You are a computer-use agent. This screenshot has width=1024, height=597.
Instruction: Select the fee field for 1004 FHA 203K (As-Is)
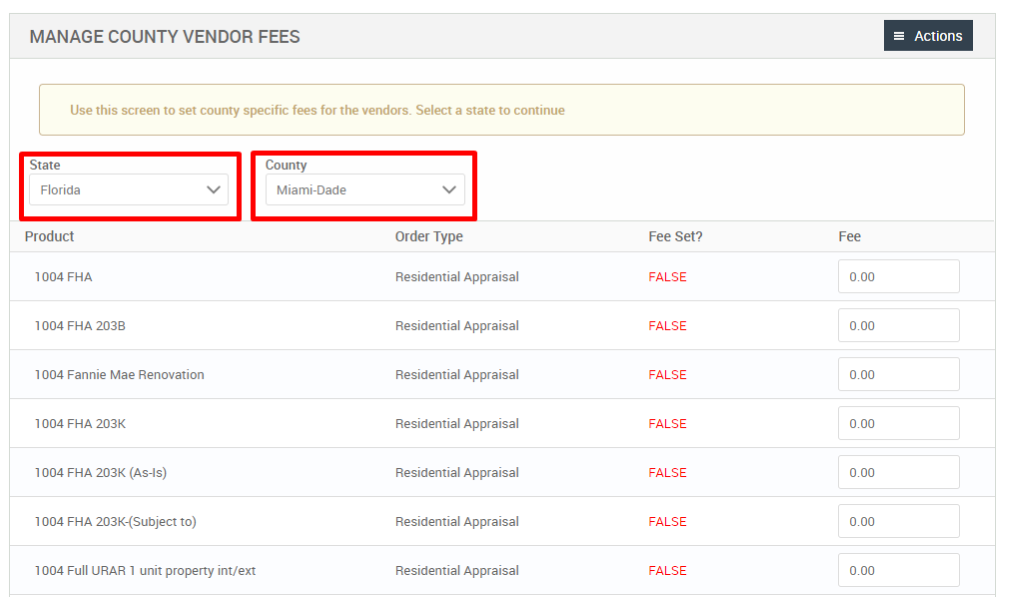(898, 471)
